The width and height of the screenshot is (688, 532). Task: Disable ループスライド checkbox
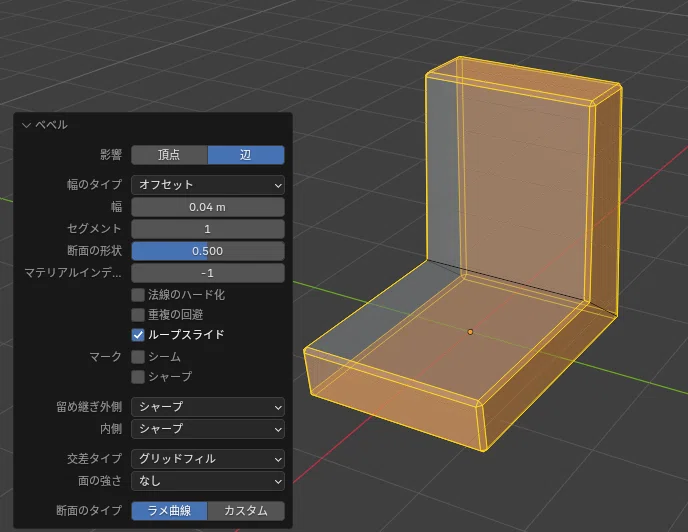(138, 335)
